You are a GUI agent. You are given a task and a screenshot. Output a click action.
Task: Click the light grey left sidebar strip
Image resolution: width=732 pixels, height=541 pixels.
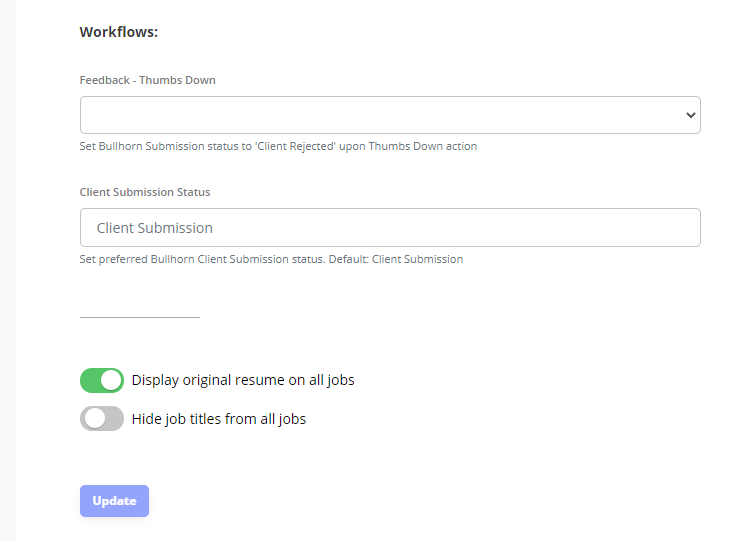[8, 271]
